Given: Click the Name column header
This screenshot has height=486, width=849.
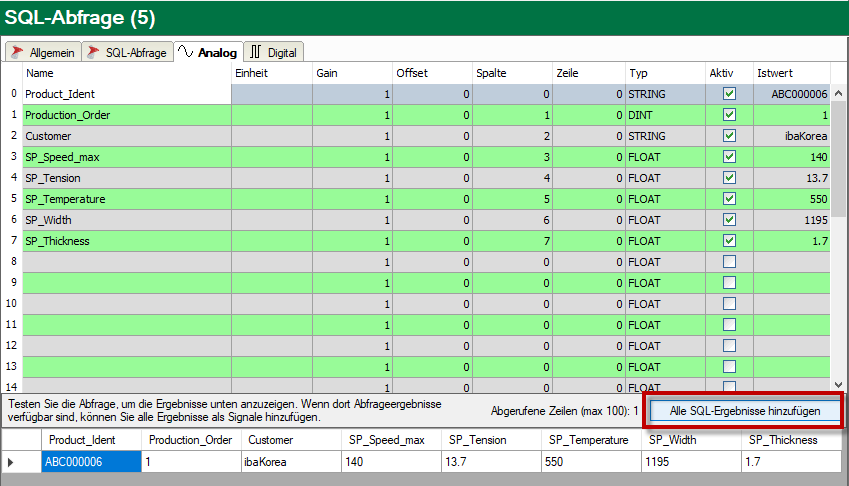Looking at the screenshot, I should click(x=127, y=73).
